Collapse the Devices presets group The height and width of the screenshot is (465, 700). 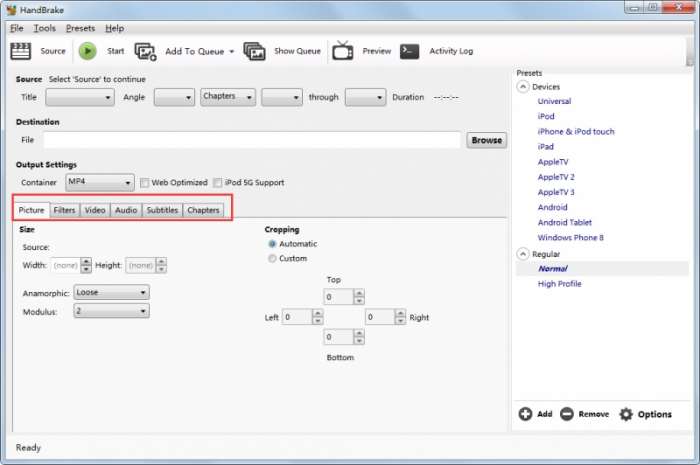pos(523,87)
